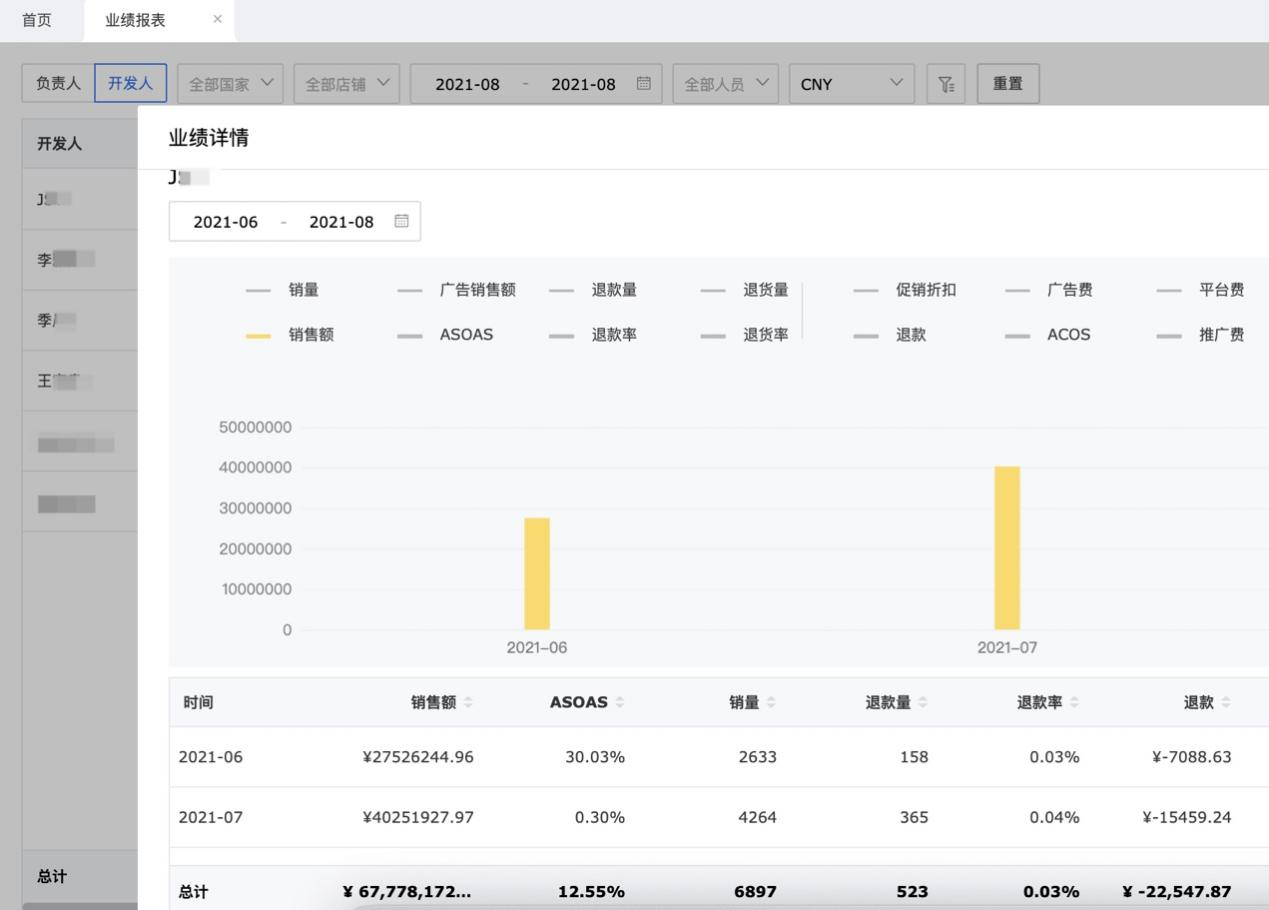Click the 开发人 button
Viewport: 1269px width, 910px height.
click(130, 84)
